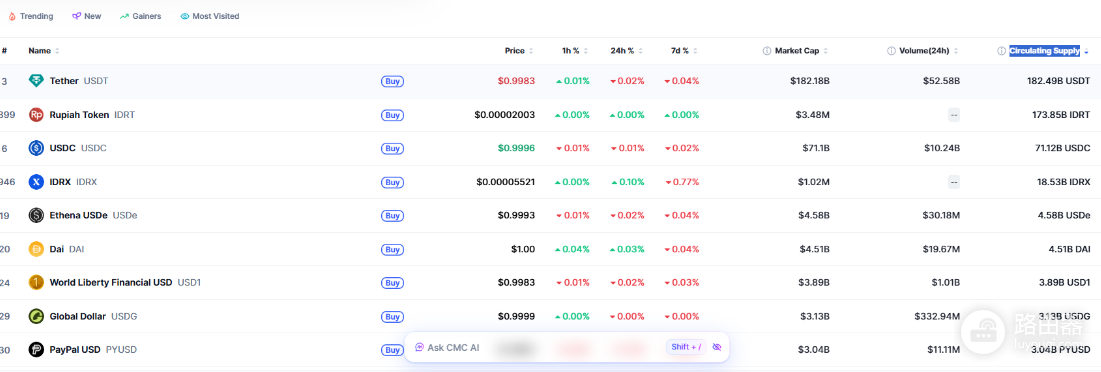
Task: Sort table by Price column
Action: 519,51
